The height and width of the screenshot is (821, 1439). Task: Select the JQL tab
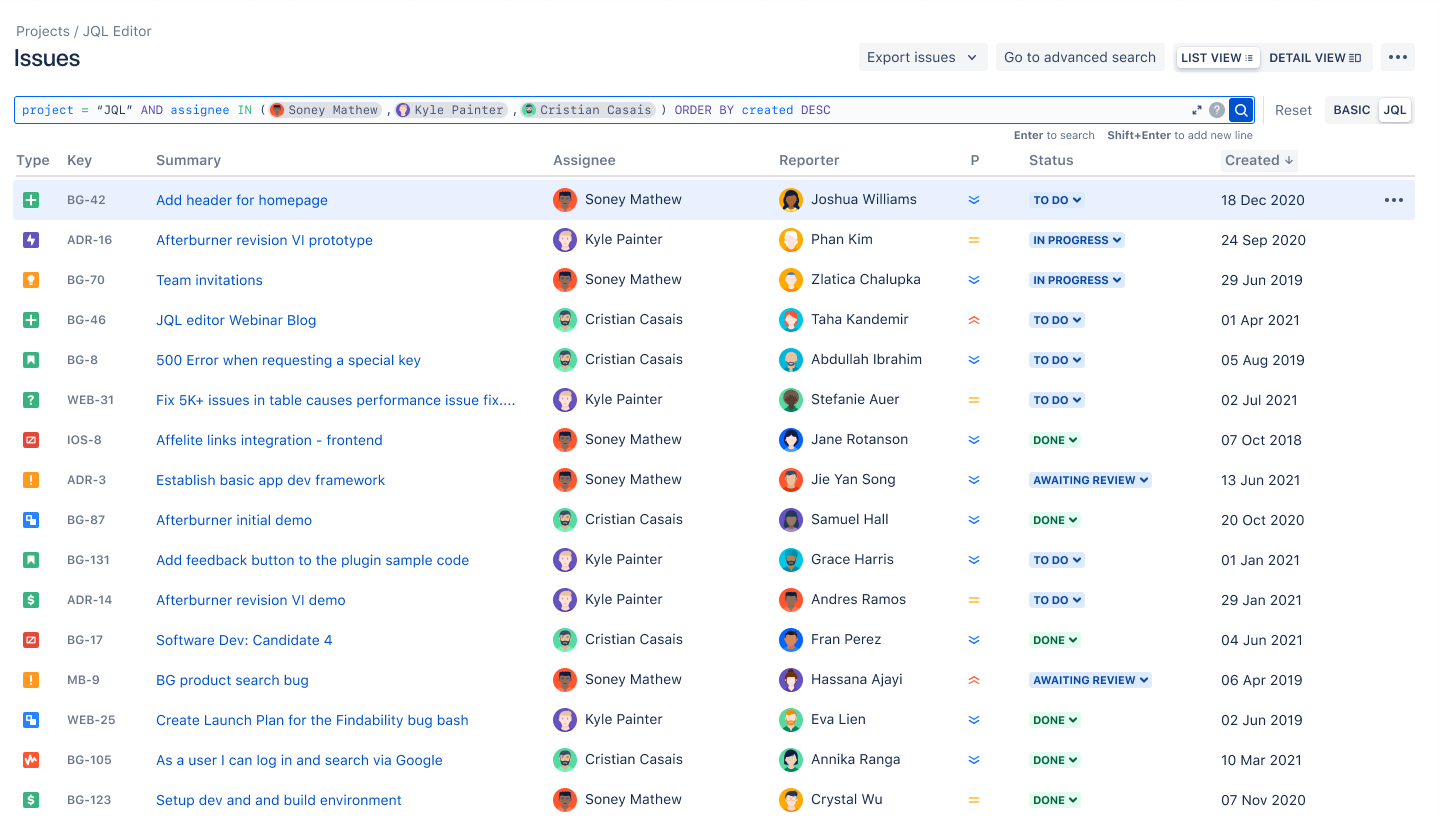point(1394,110)
